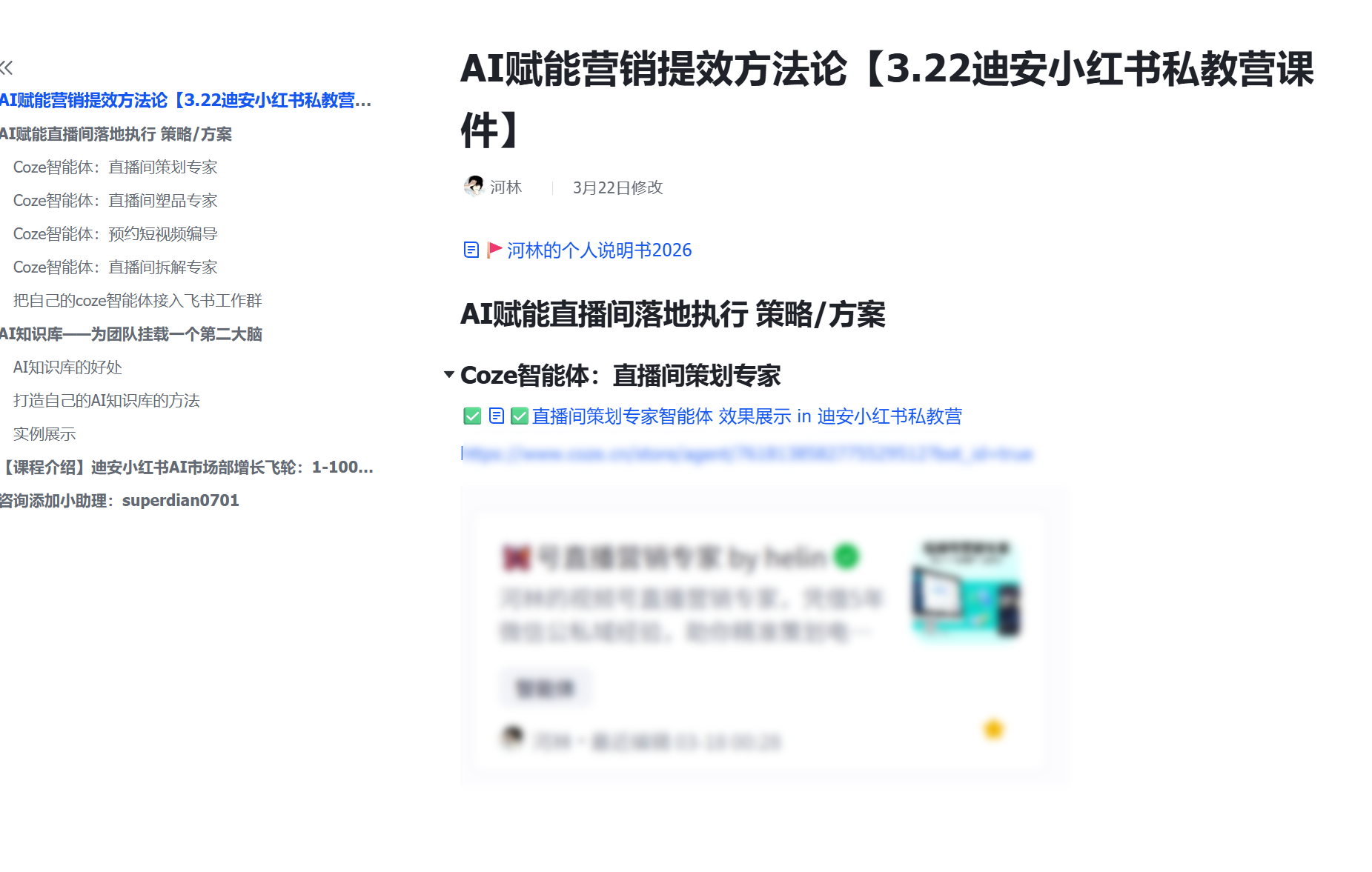Click the document icon before 河林的个人说明书2026
The width and height of the screenshot is (1372, 872).
pyautogui.click(x=471, y=250)
